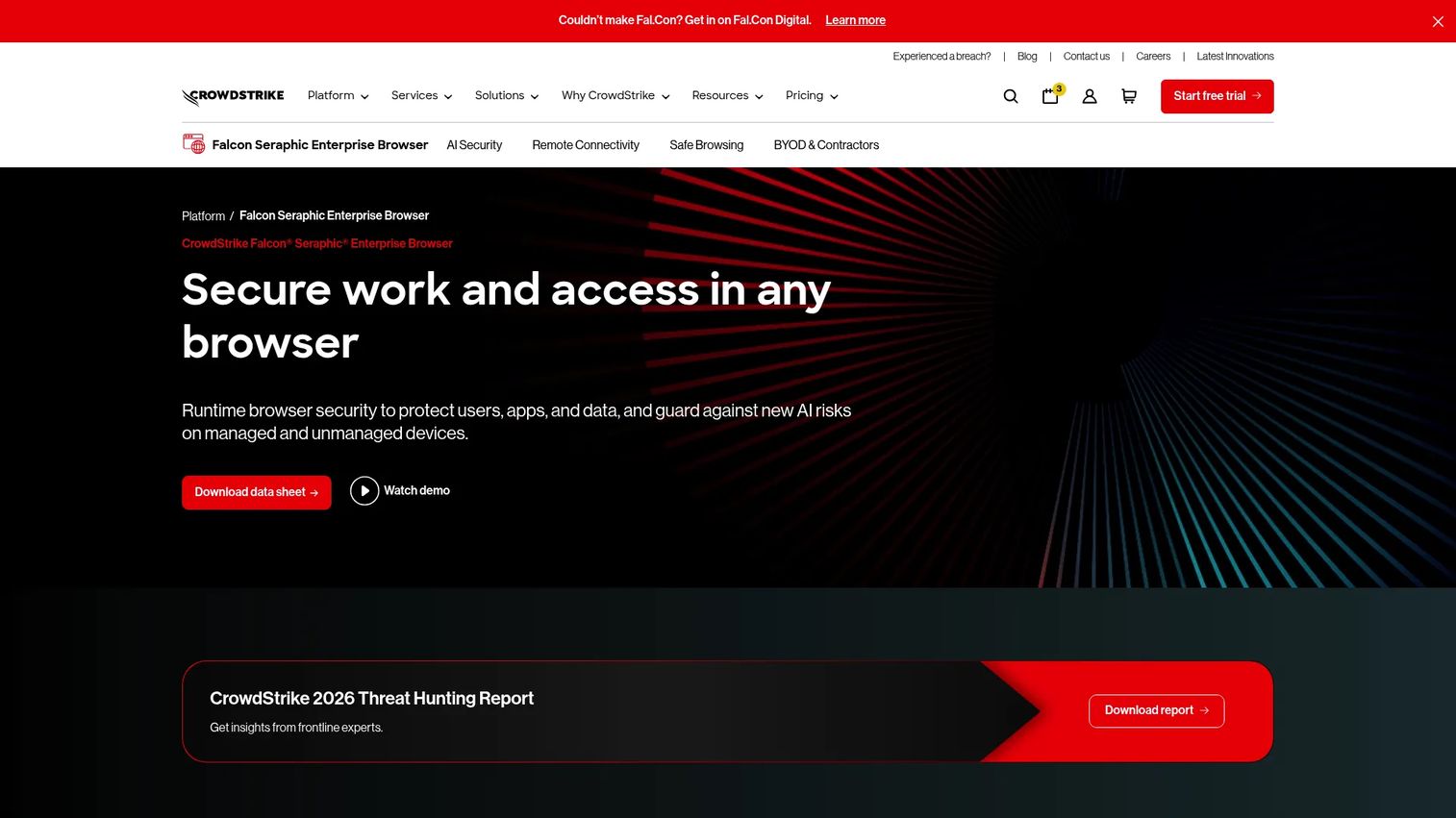Expand the Solutions dropdown menu
This screenshot has height=818, width=1456.
[507, 96]
